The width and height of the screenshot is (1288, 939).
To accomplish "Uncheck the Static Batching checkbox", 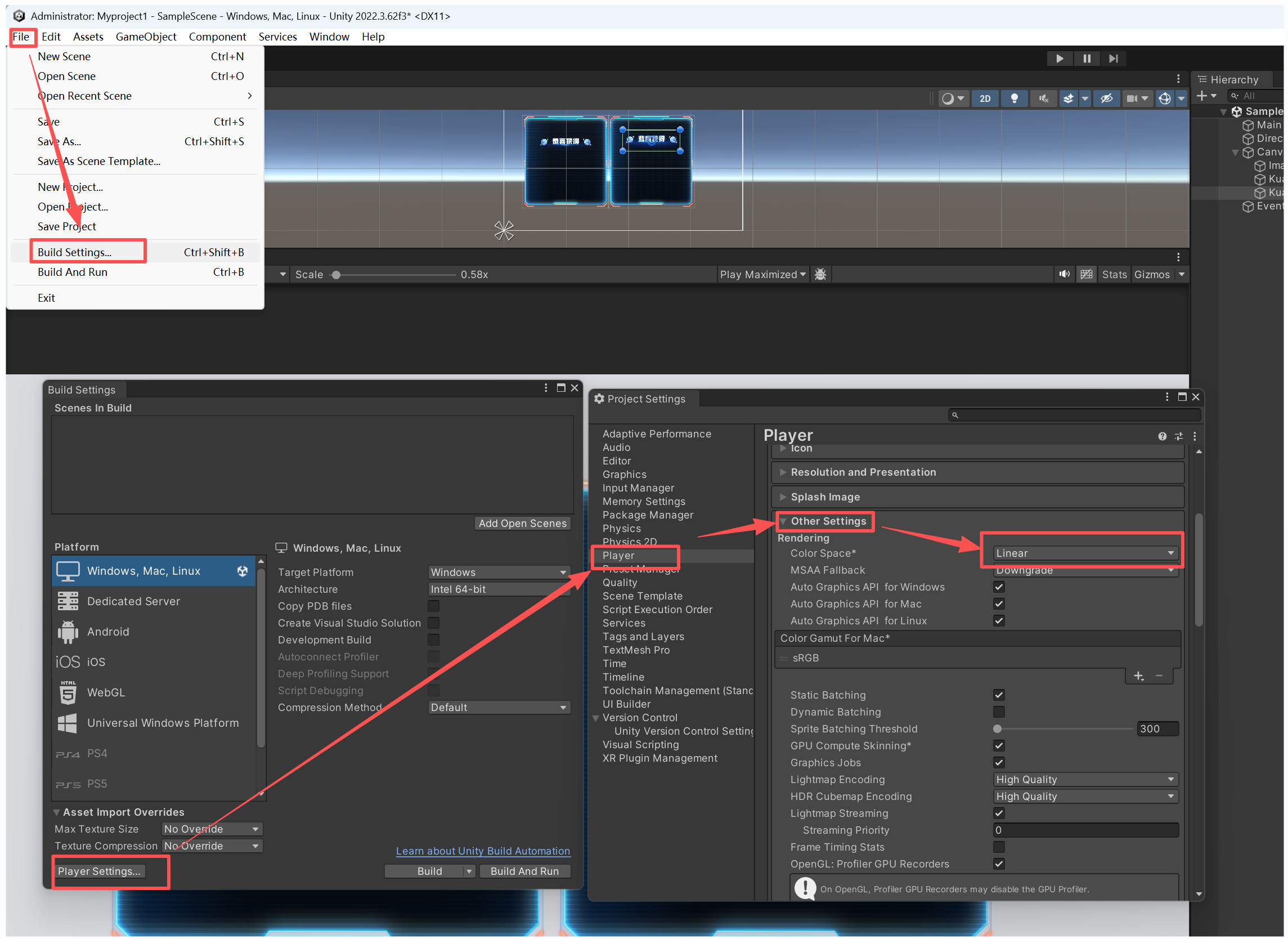I will point(999,695).
